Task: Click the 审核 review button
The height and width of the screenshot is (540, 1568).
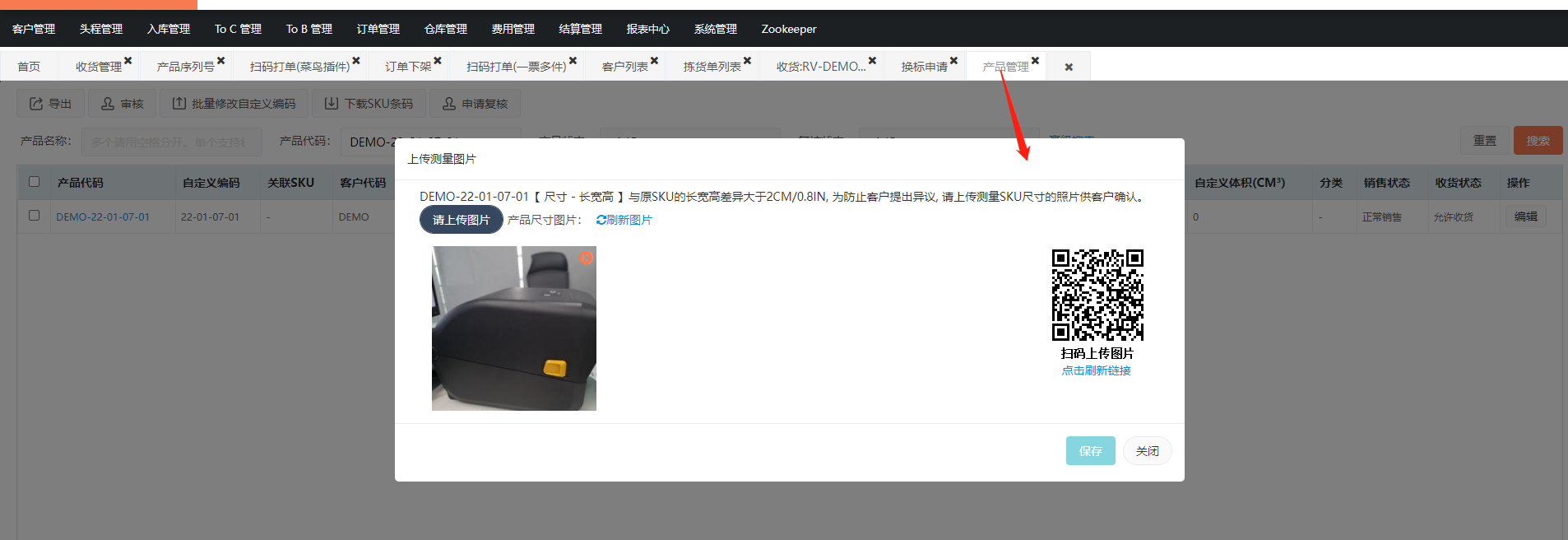Action: point(123,104)
